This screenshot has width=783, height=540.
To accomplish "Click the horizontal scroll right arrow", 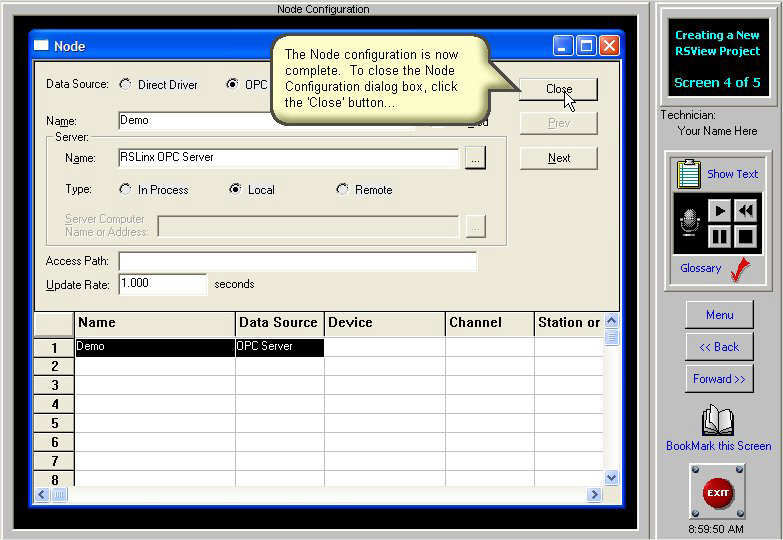I will tap(594, 495).
